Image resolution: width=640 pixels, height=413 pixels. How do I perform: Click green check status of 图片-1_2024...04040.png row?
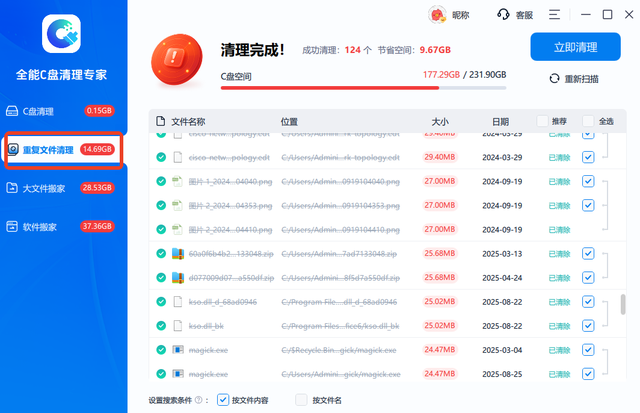[x=161, y=181]
